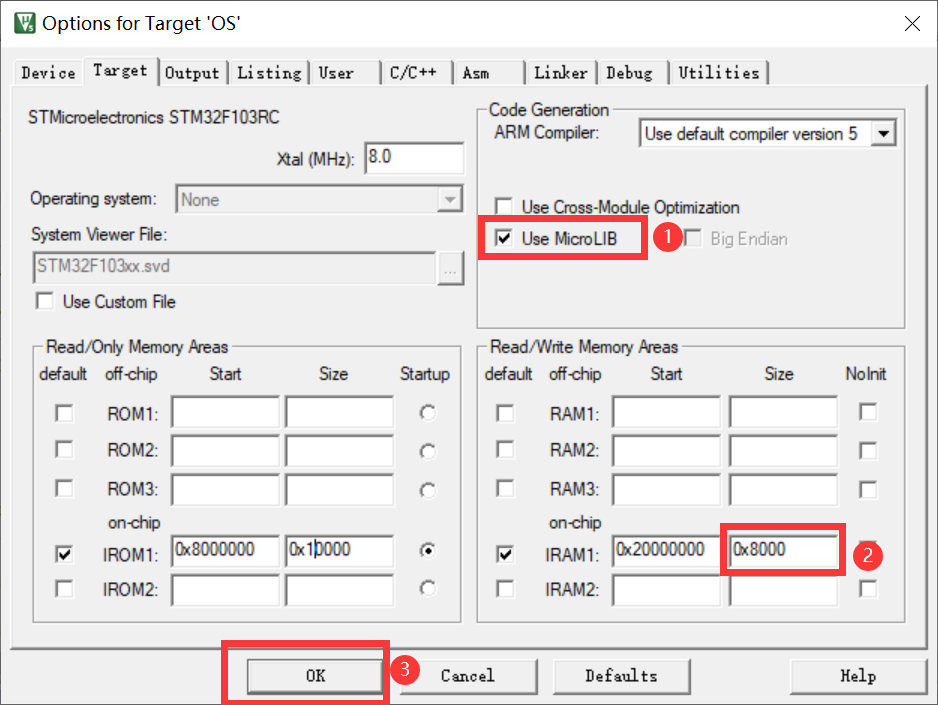Click the Cancel button
The image size is (938, 705).
click(x=468, y=676)
